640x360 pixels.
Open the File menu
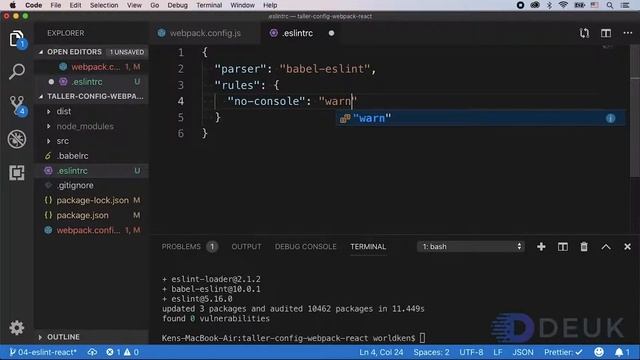click(56, 5)
